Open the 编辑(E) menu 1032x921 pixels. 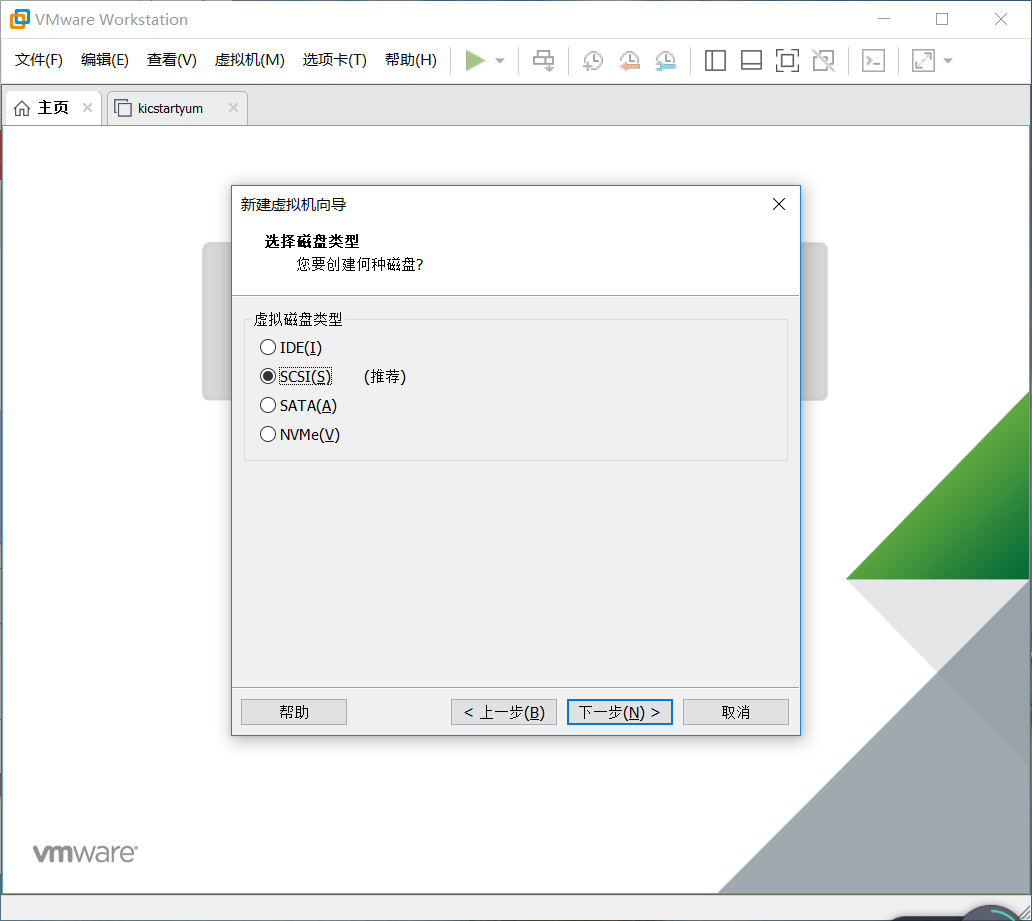coord(105,60)
